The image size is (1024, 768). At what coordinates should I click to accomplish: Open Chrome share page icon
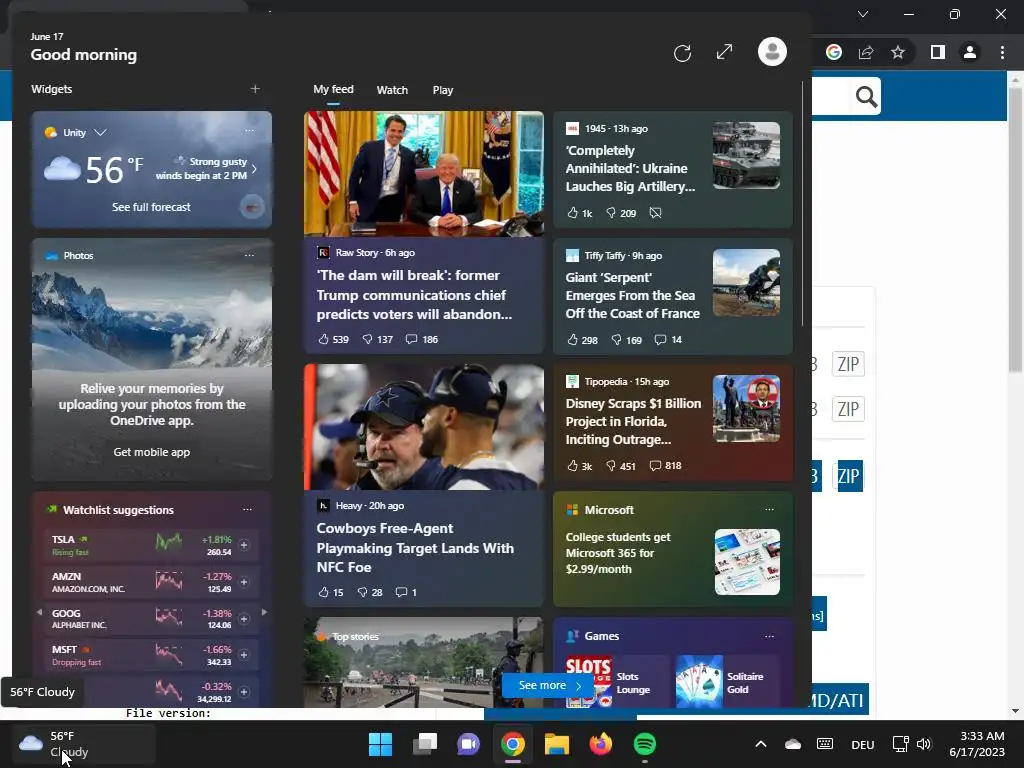tap(866, 52)
